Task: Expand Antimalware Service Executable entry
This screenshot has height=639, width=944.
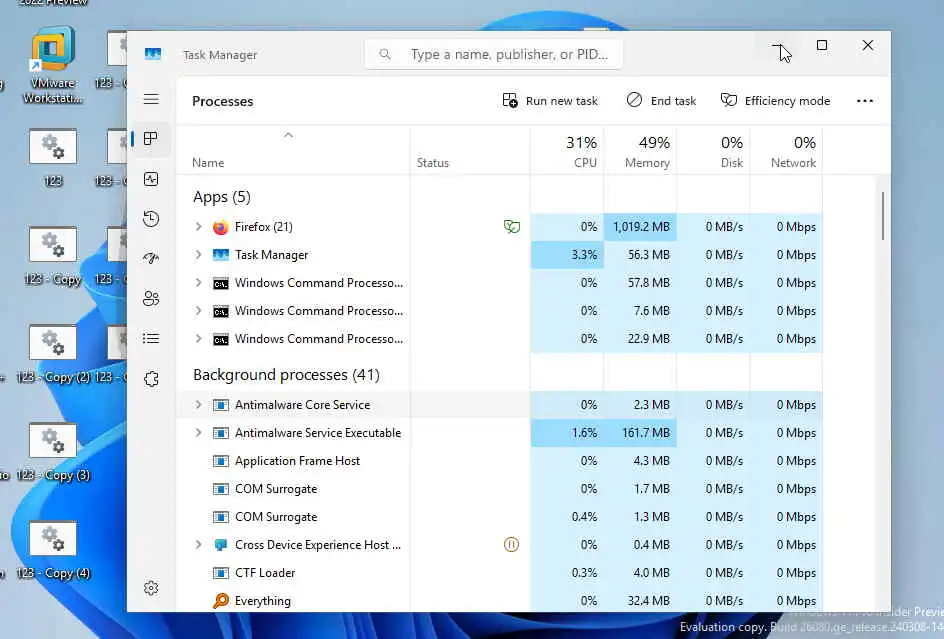Action: [198, 432]
